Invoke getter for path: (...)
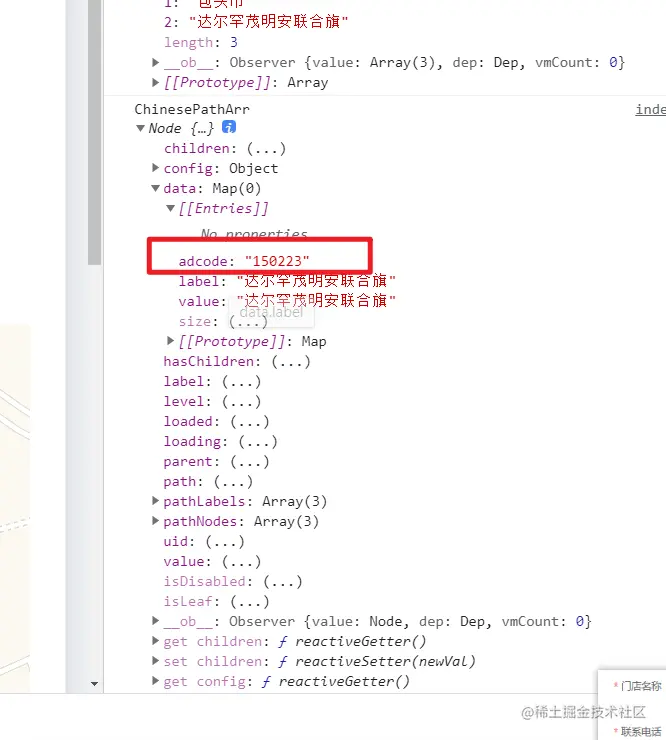Screen dimensions: 666x740 pyautogui.click(x=233, y=481)
